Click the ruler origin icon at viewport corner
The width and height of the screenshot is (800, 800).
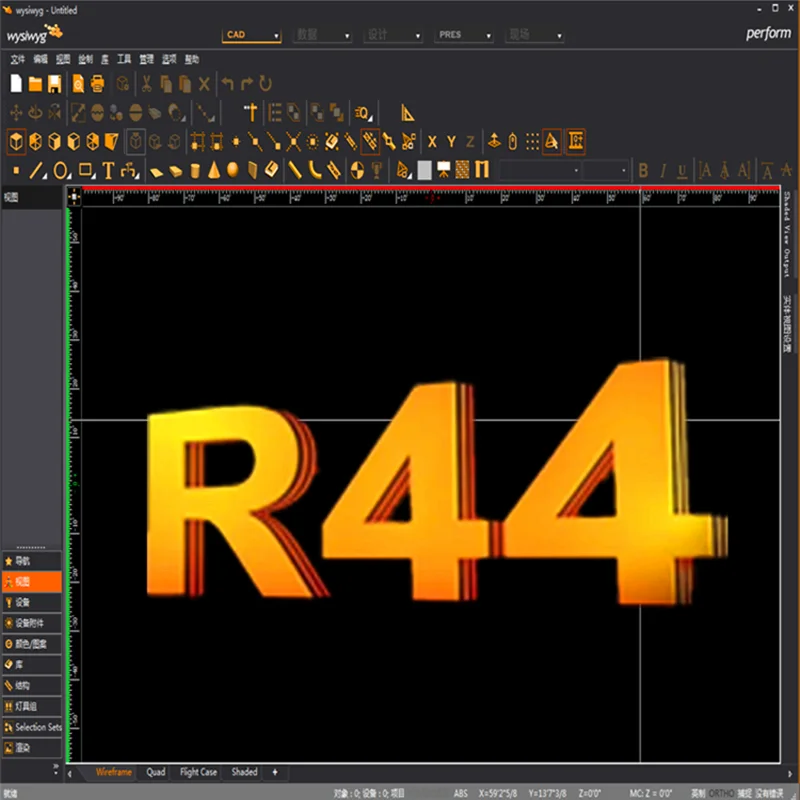pos(74,197)
